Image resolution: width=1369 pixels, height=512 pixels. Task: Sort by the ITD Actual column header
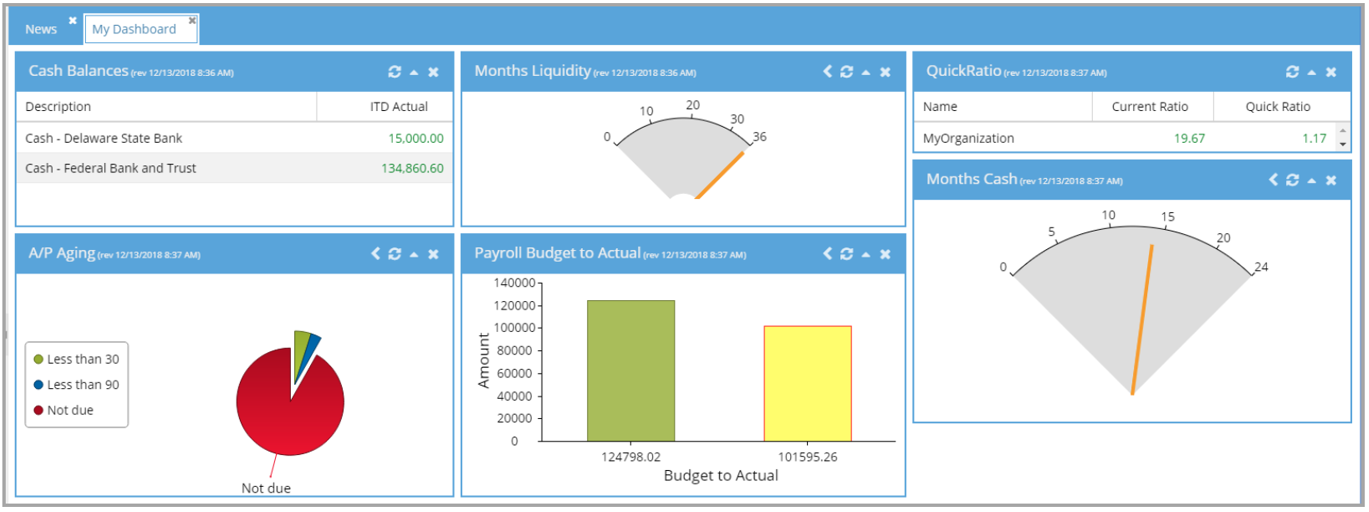(385, 106)
